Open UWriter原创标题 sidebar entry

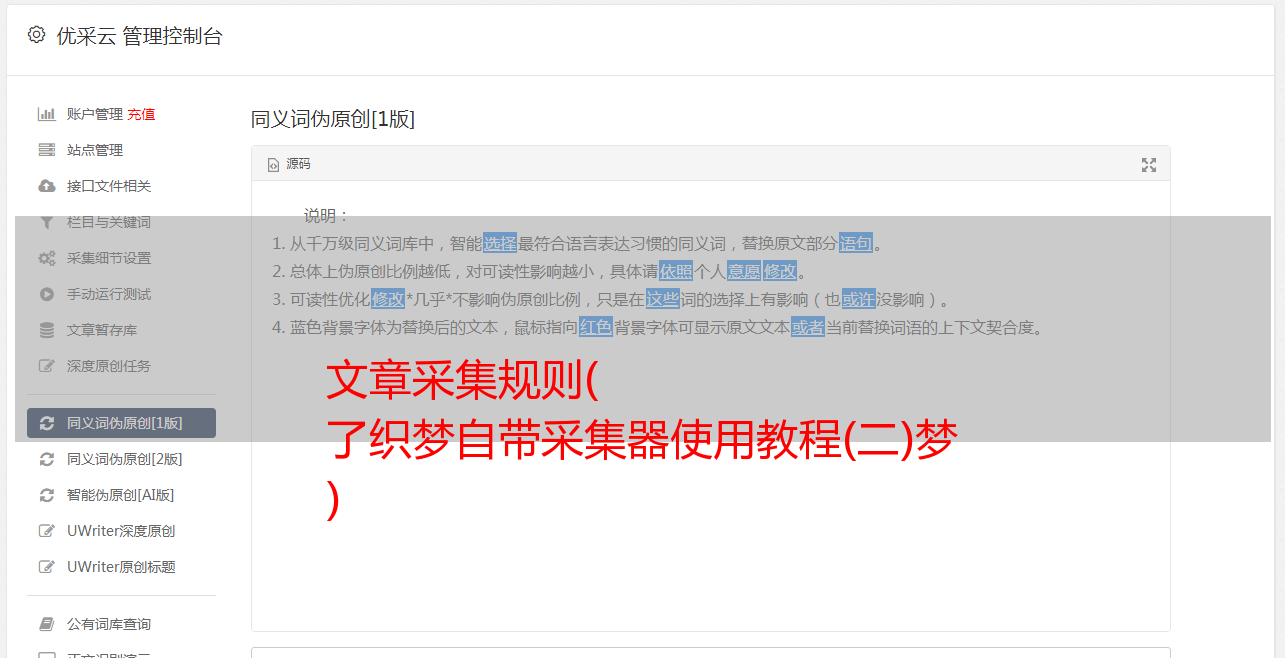coord(122,567)
